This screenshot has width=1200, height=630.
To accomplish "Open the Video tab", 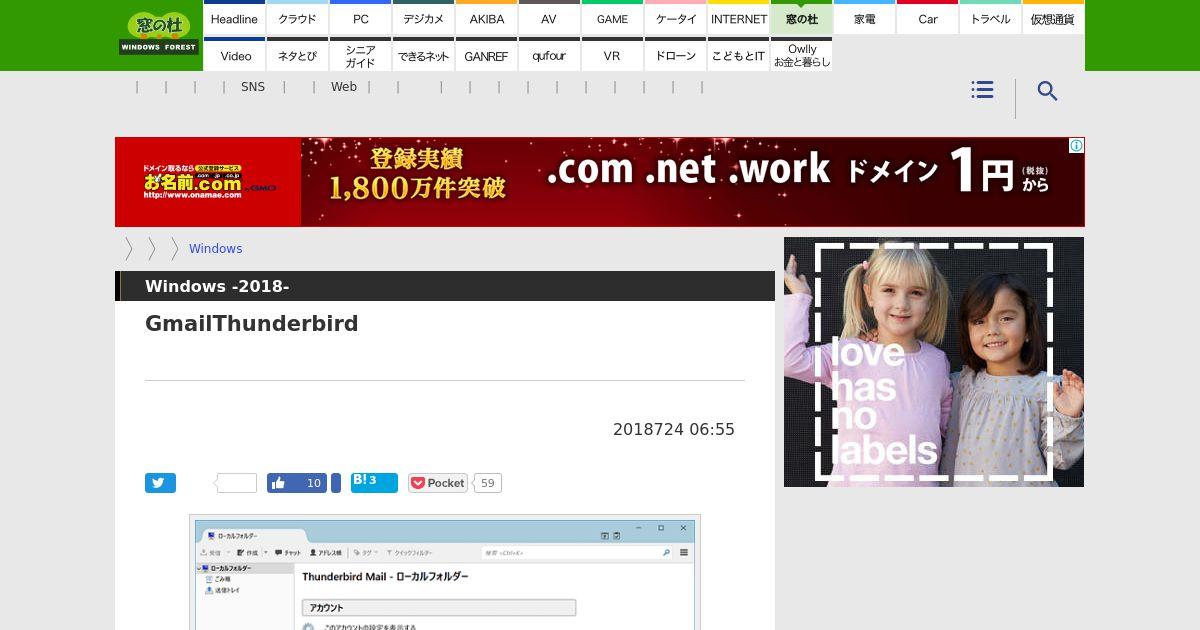I will (234, 55).
